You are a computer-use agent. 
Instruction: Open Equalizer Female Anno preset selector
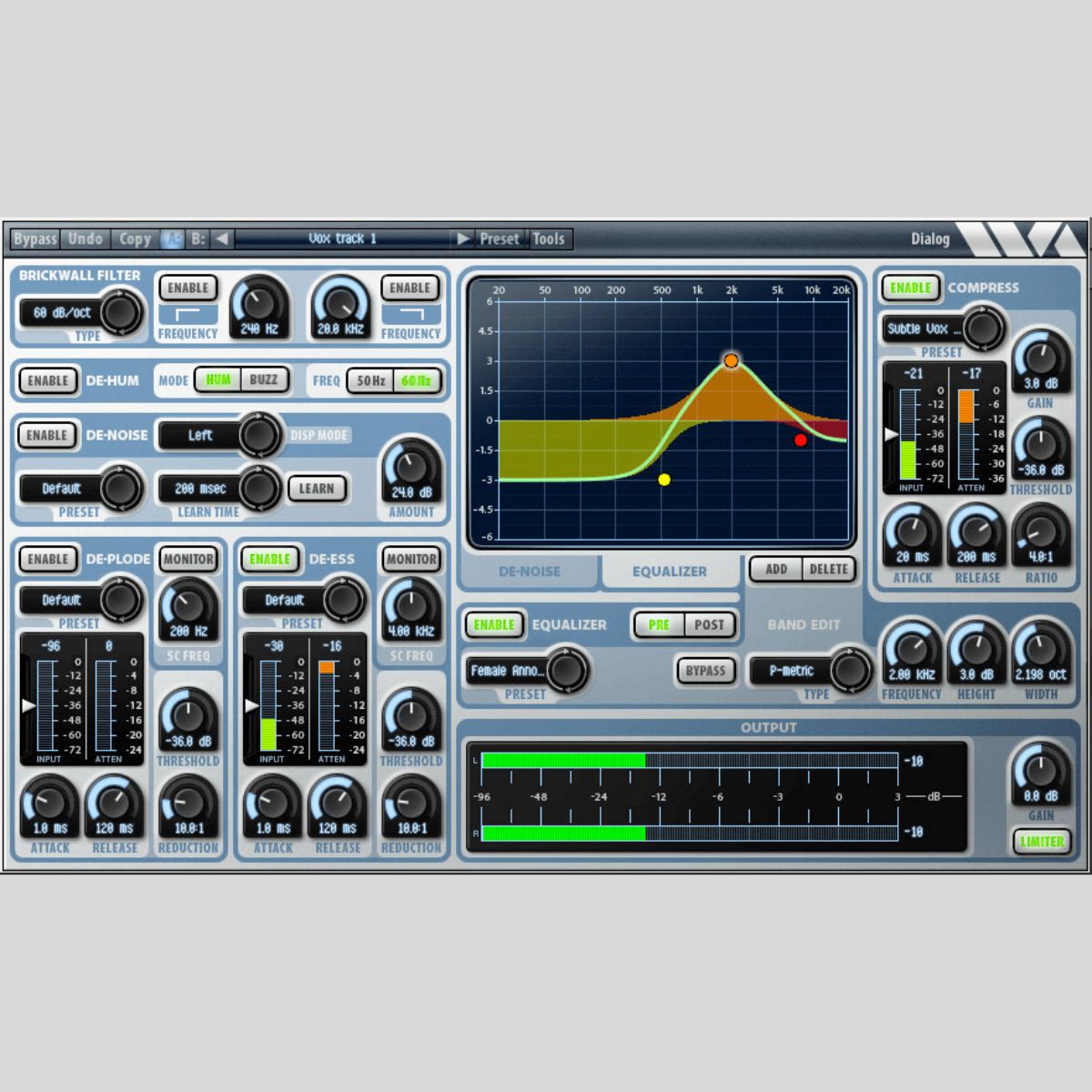coord(527,671)
